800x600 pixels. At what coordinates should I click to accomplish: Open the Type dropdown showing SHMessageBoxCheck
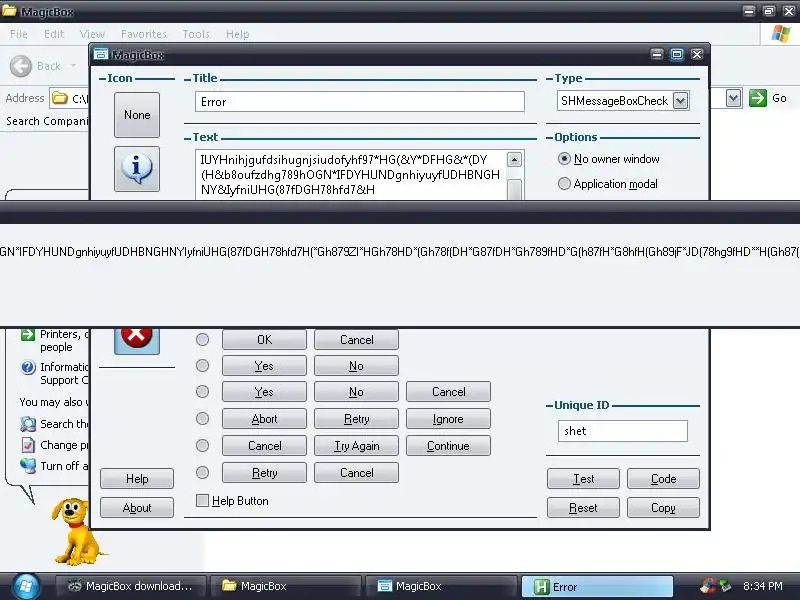click(x=680, y=101)
